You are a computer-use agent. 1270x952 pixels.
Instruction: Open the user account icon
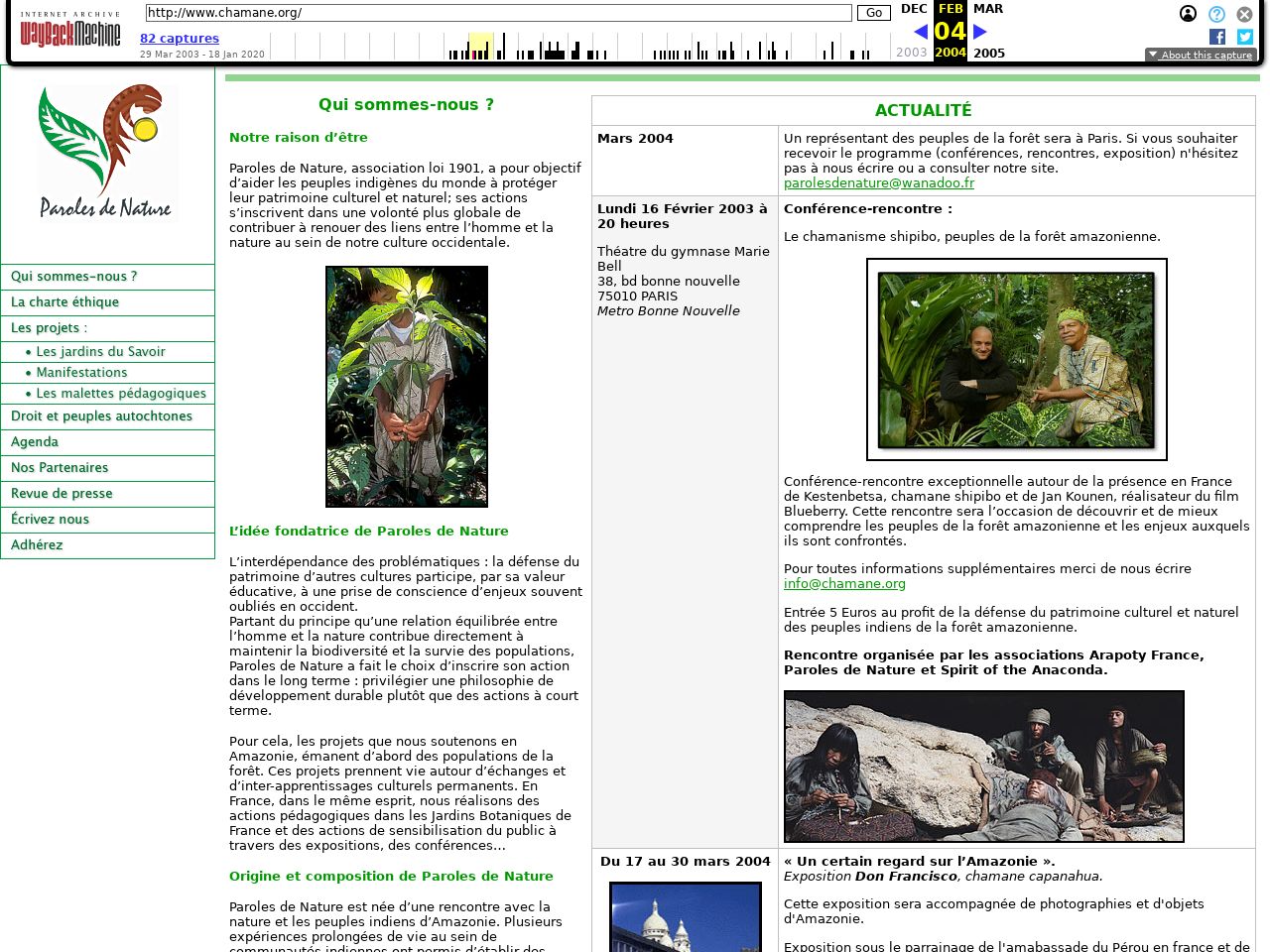1188,14
